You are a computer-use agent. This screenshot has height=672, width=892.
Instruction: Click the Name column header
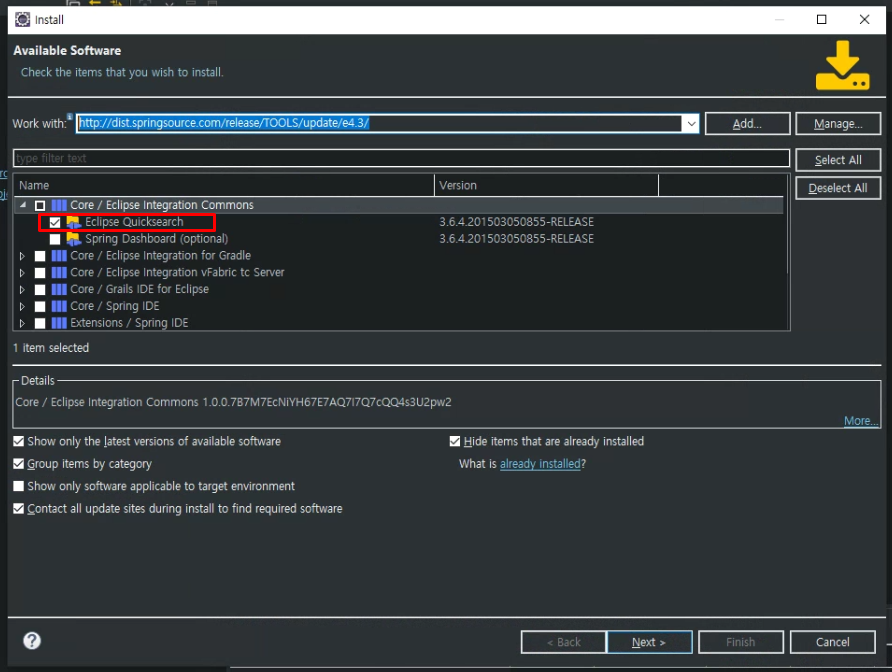tap(224, 185)
